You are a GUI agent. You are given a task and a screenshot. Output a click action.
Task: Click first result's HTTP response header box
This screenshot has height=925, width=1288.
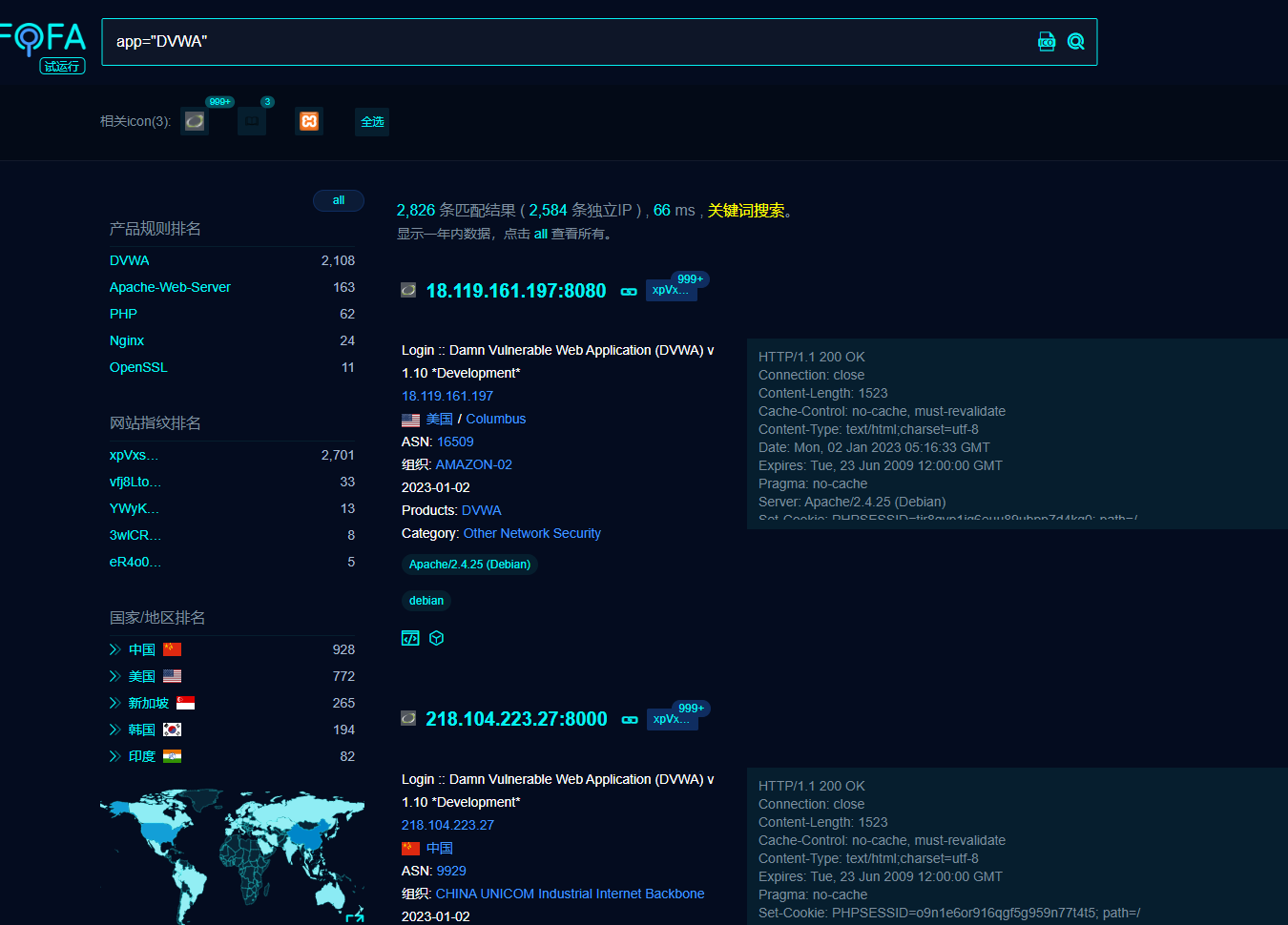[x=1017, y=434]
